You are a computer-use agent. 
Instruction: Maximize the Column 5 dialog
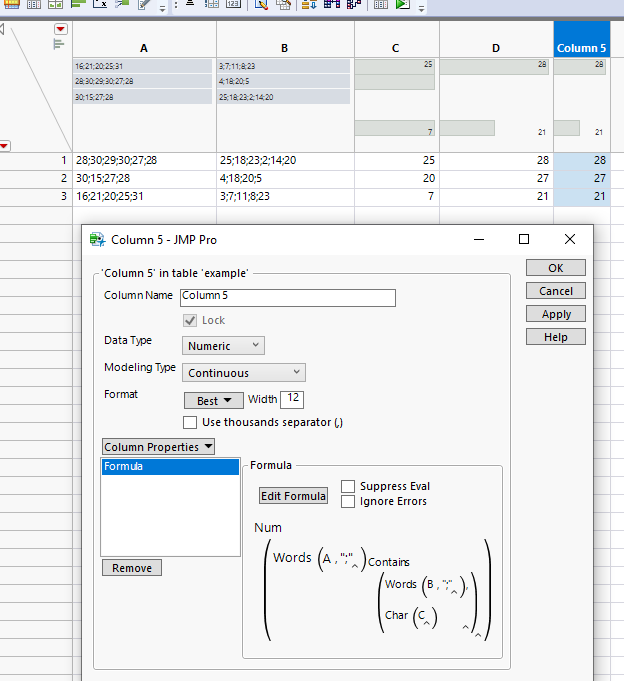524,239
